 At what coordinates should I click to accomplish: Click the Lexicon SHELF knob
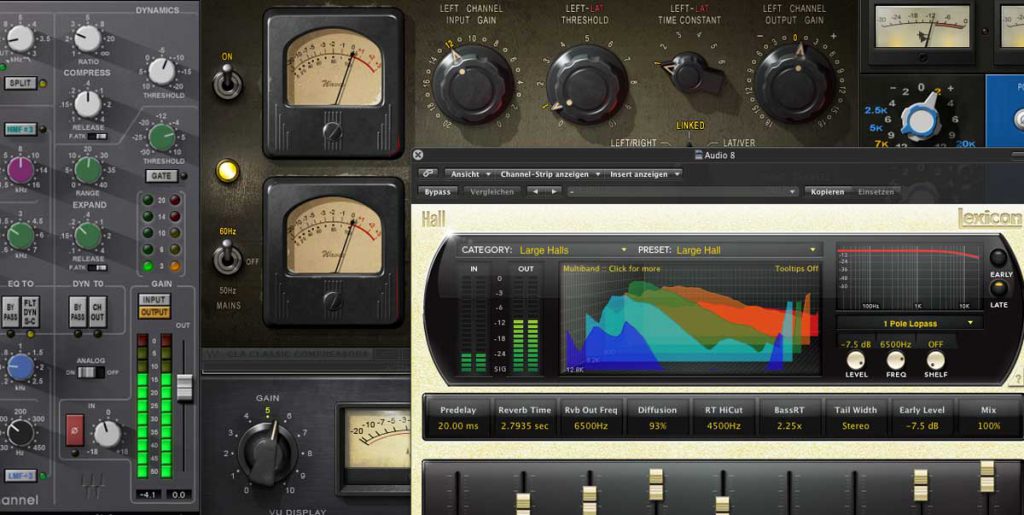936,360
